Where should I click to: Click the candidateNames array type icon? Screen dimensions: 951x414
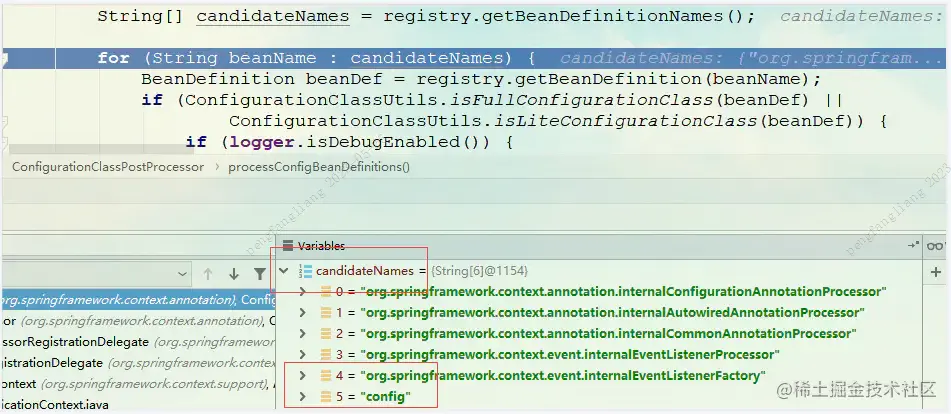(306, 271)
